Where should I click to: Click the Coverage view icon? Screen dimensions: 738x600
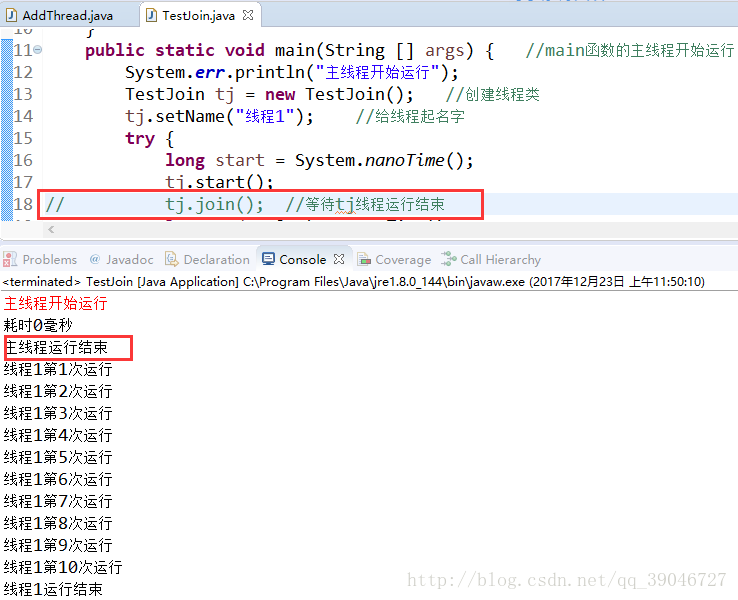point(363,259)
